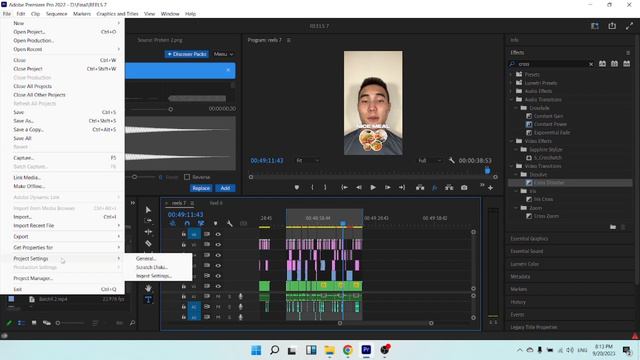
Task: Click the Project panel find magnifier icon
Action: point(132,323)
